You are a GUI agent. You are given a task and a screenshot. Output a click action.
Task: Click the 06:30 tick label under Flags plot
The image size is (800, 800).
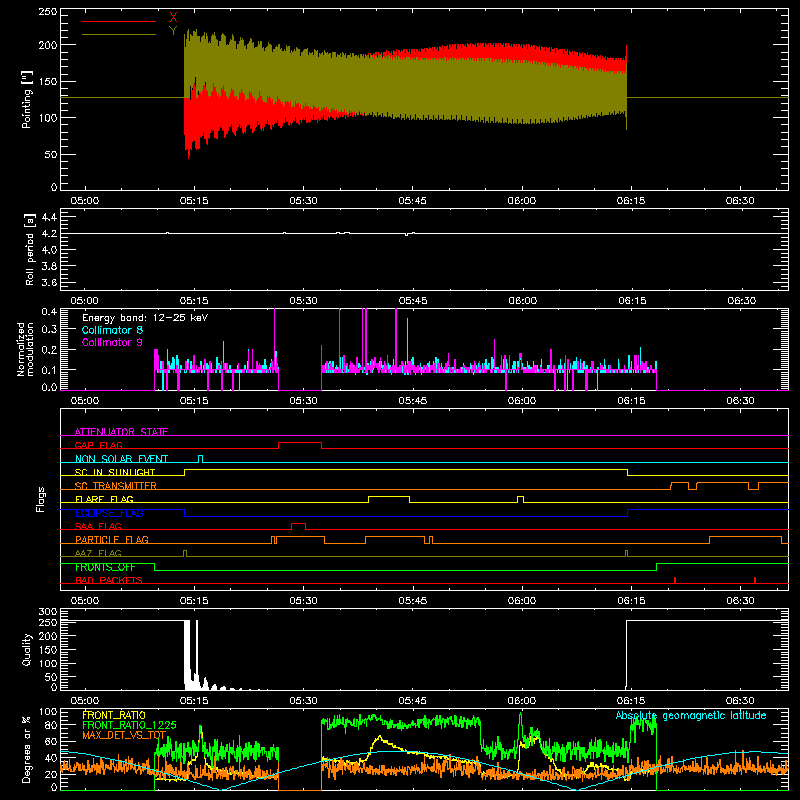(740, 601)
